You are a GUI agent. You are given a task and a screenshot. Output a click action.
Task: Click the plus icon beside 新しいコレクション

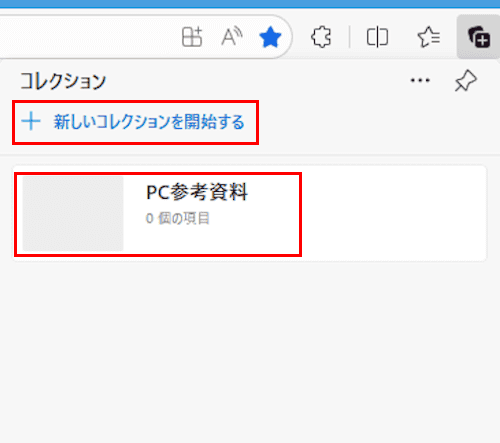pos(31,121)
